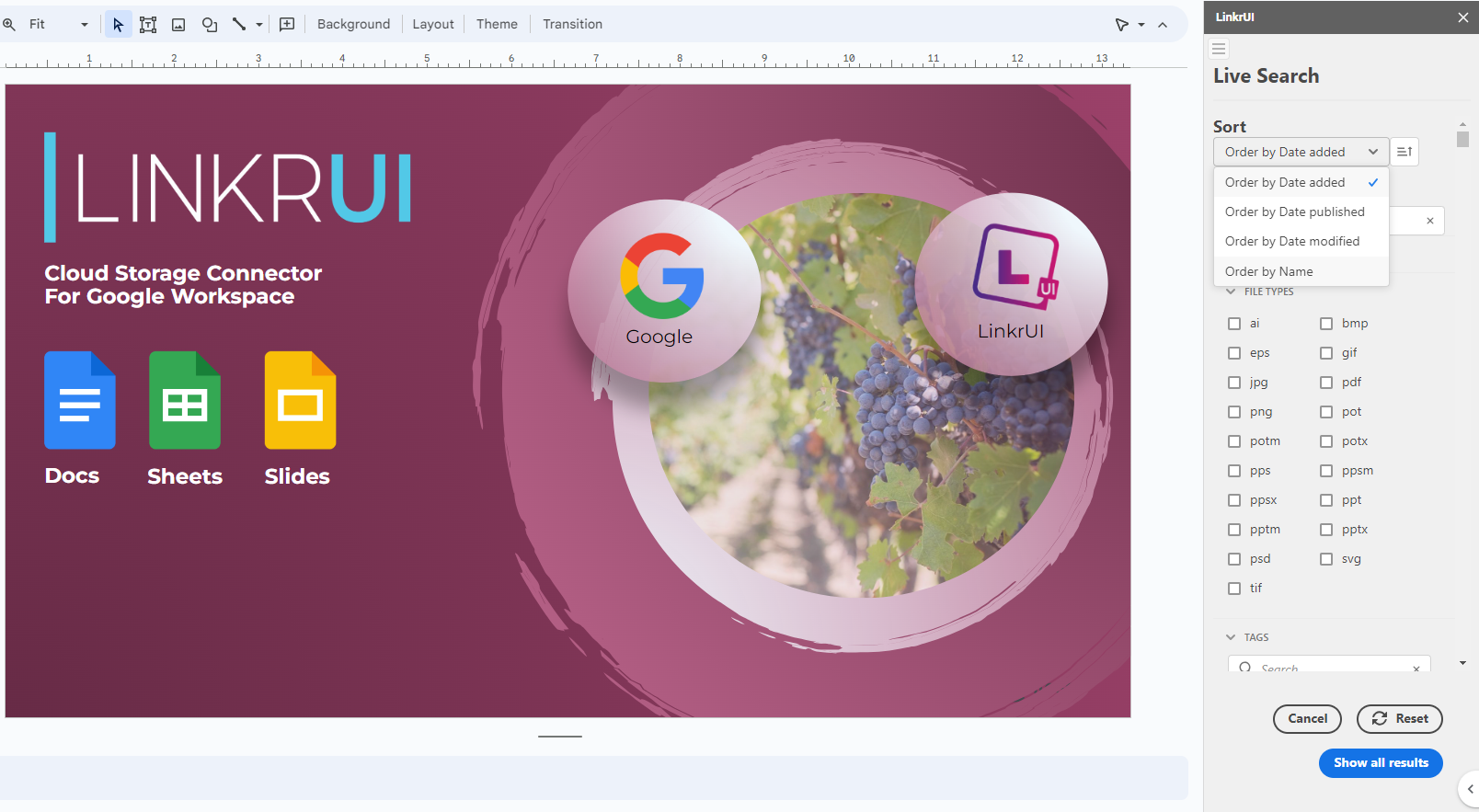Open the Layout menu
This screenshot has height=812, width=1479.
[x=433, y=25]
